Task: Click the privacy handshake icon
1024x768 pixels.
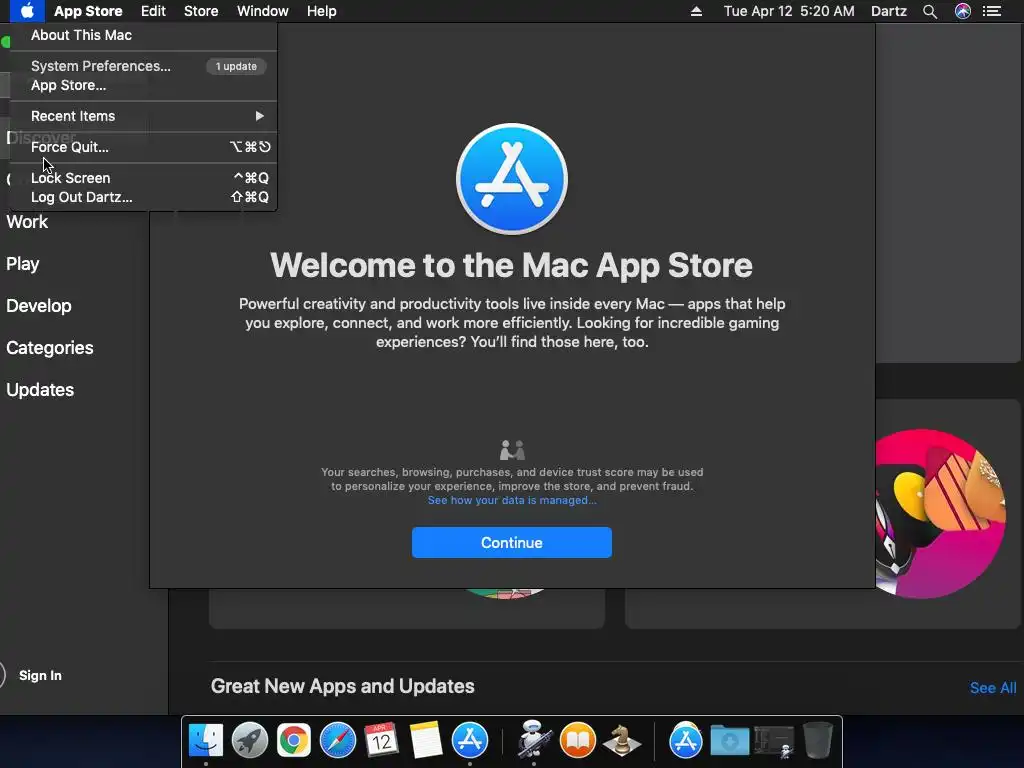Action: [512, 450]
